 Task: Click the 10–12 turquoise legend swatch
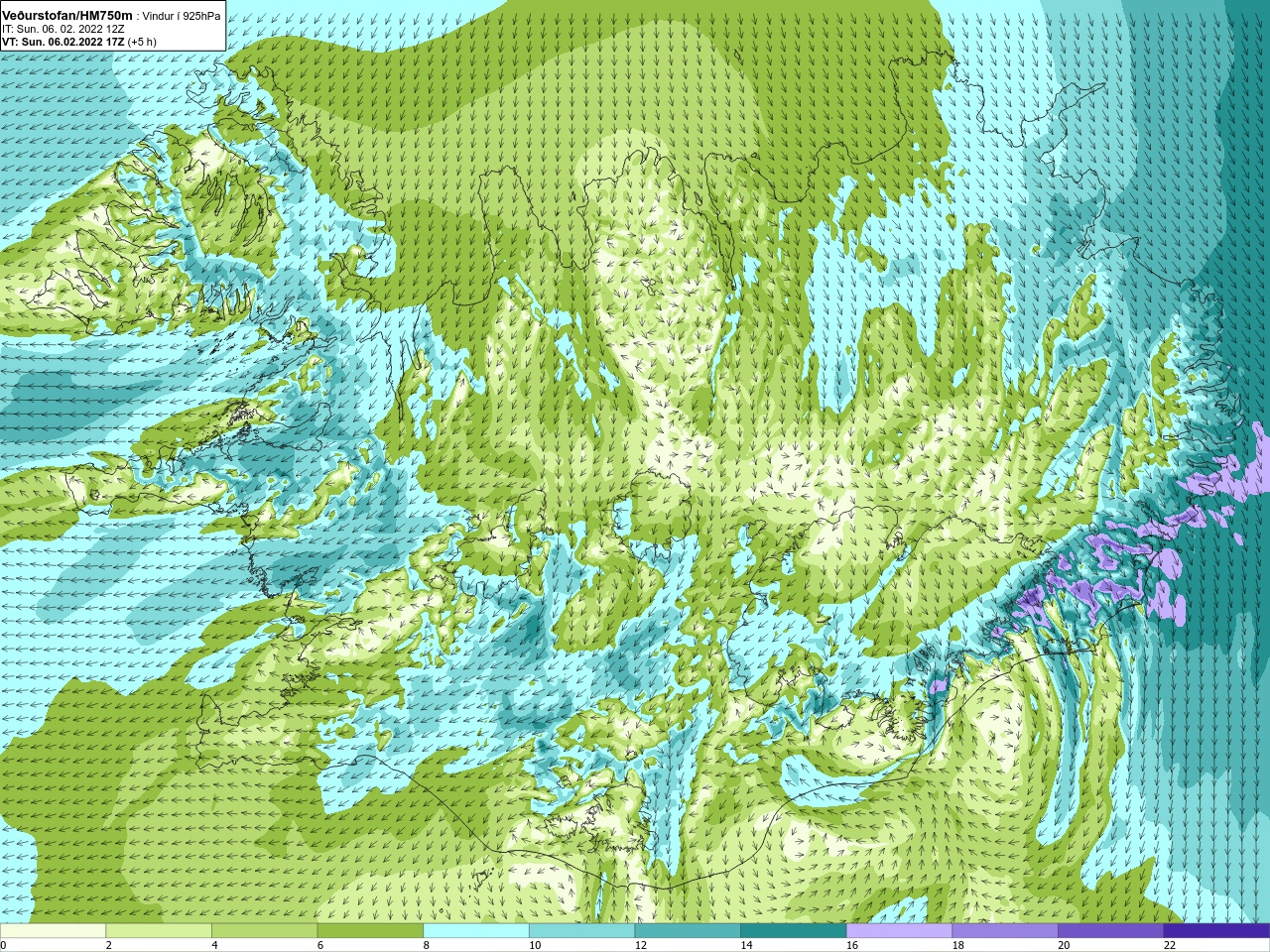(581, 931)
